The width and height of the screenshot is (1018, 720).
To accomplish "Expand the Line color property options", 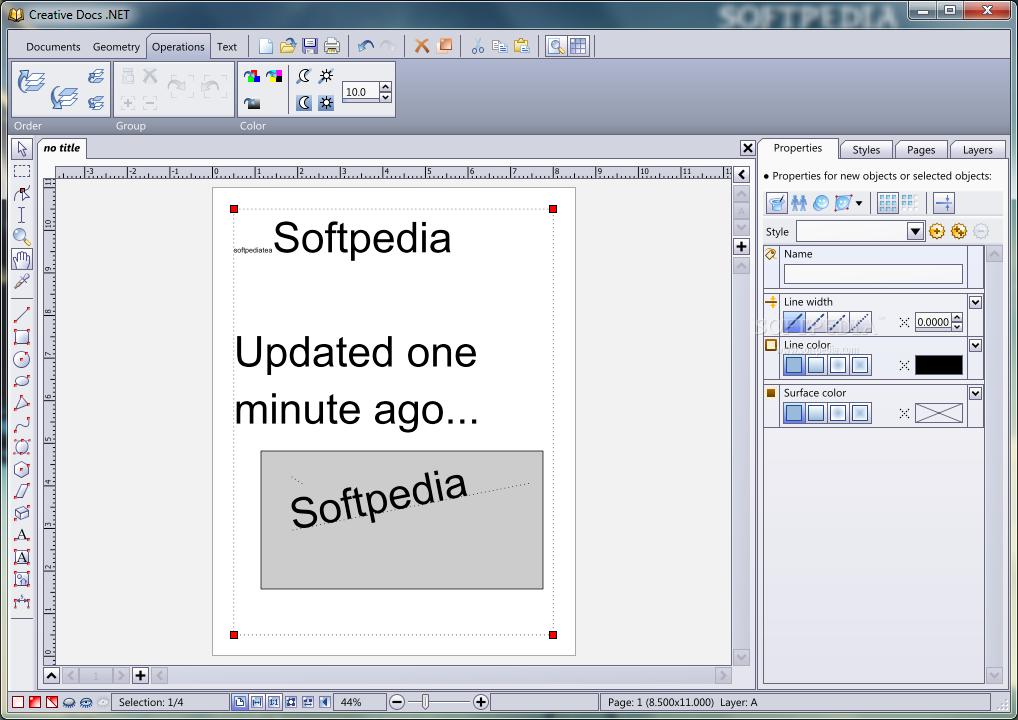I will [975, 345].
